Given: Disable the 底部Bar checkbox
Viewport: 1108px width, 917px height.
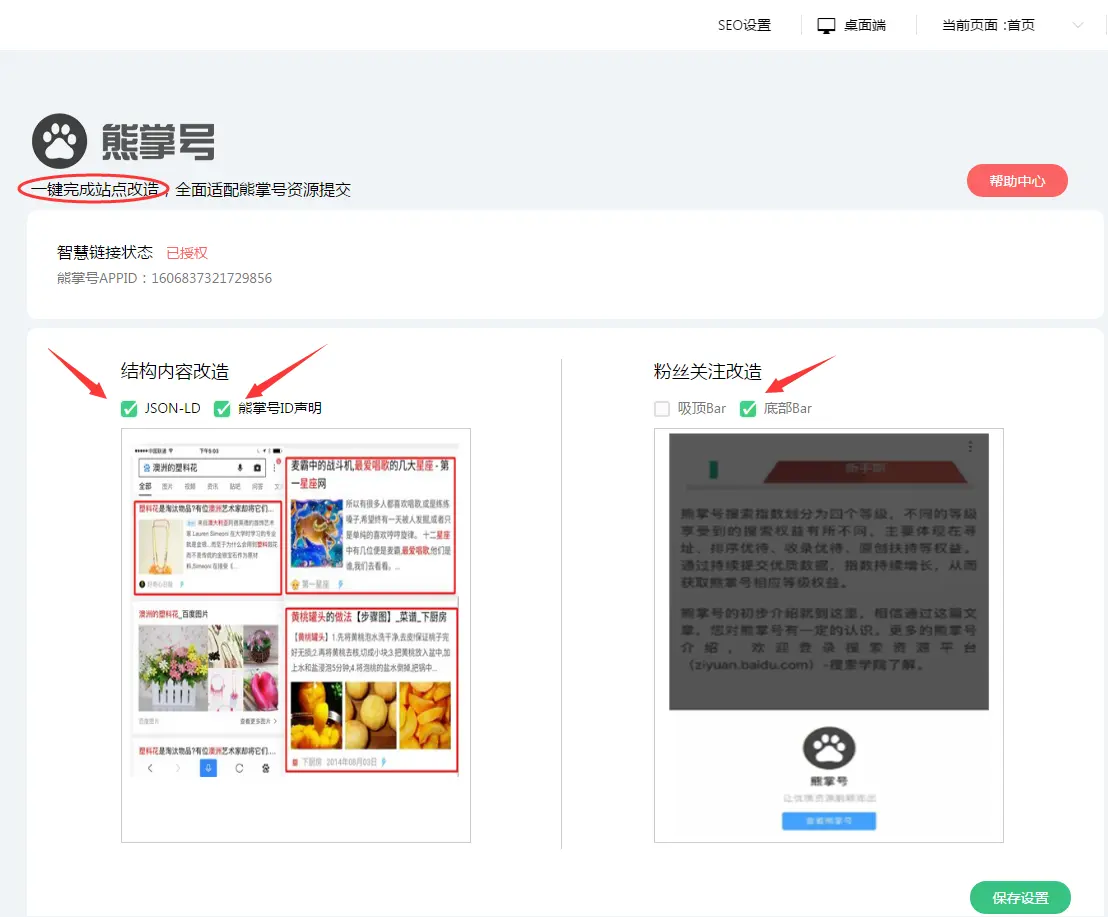Looking at the screenshot, I should click(748, 408).
